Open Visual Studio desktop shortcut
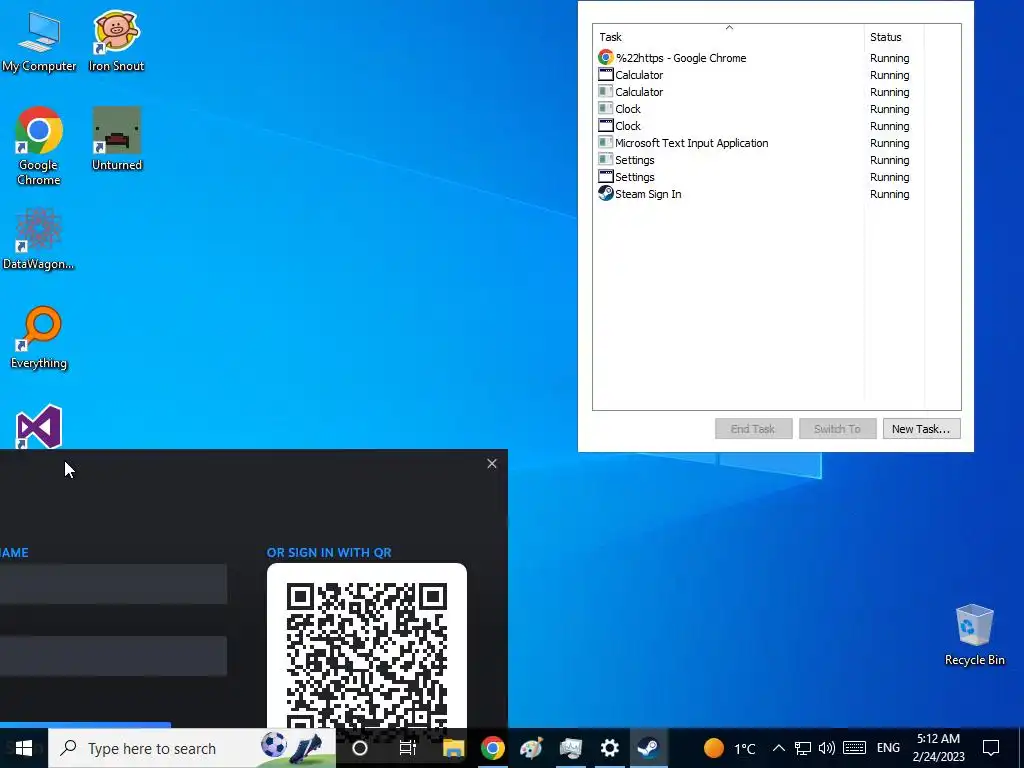The image size is (1024, 768). pos(39,426)
